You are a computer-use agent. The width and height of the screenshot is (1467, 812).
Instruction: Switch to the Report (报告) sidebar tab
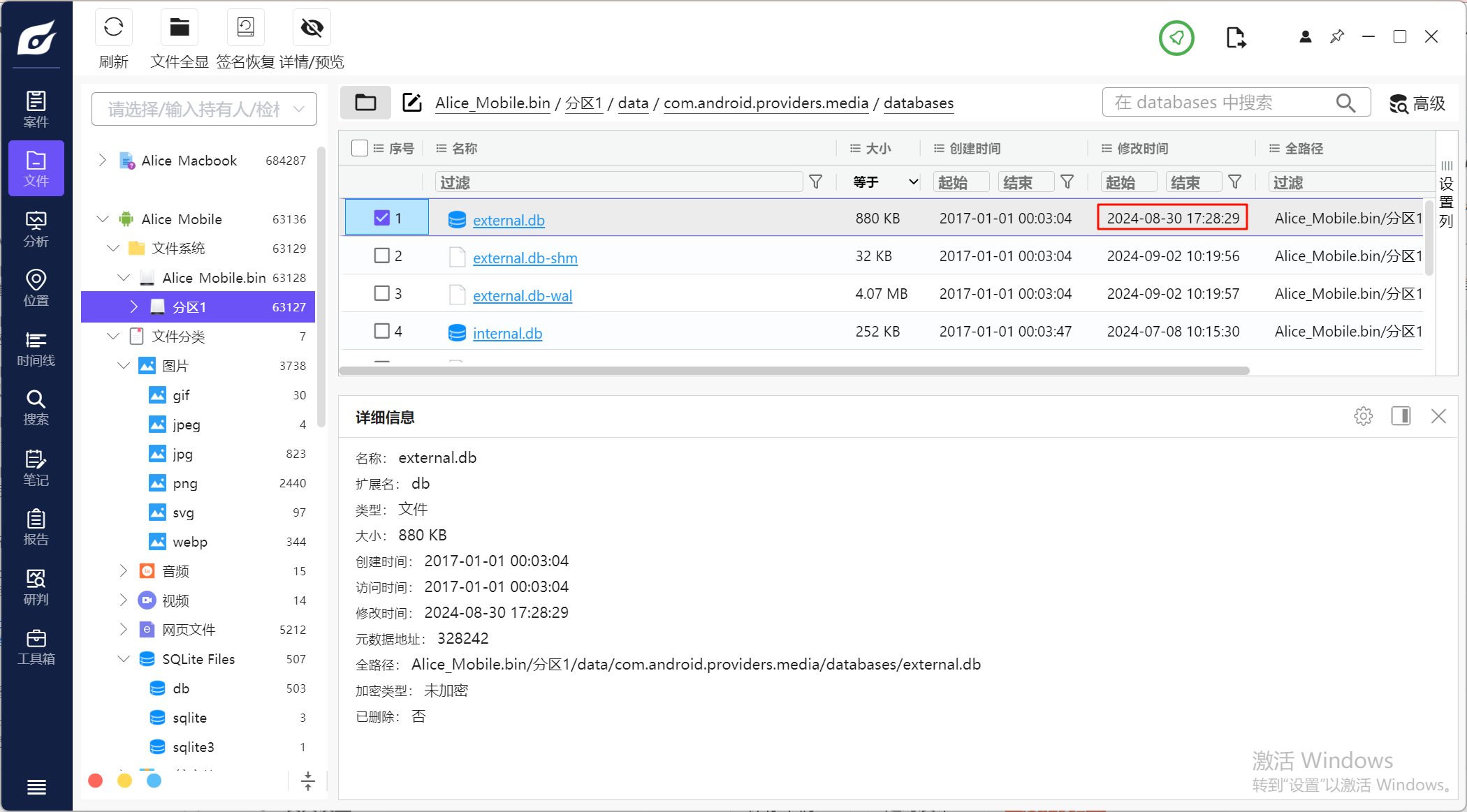[x=36, y=527]
